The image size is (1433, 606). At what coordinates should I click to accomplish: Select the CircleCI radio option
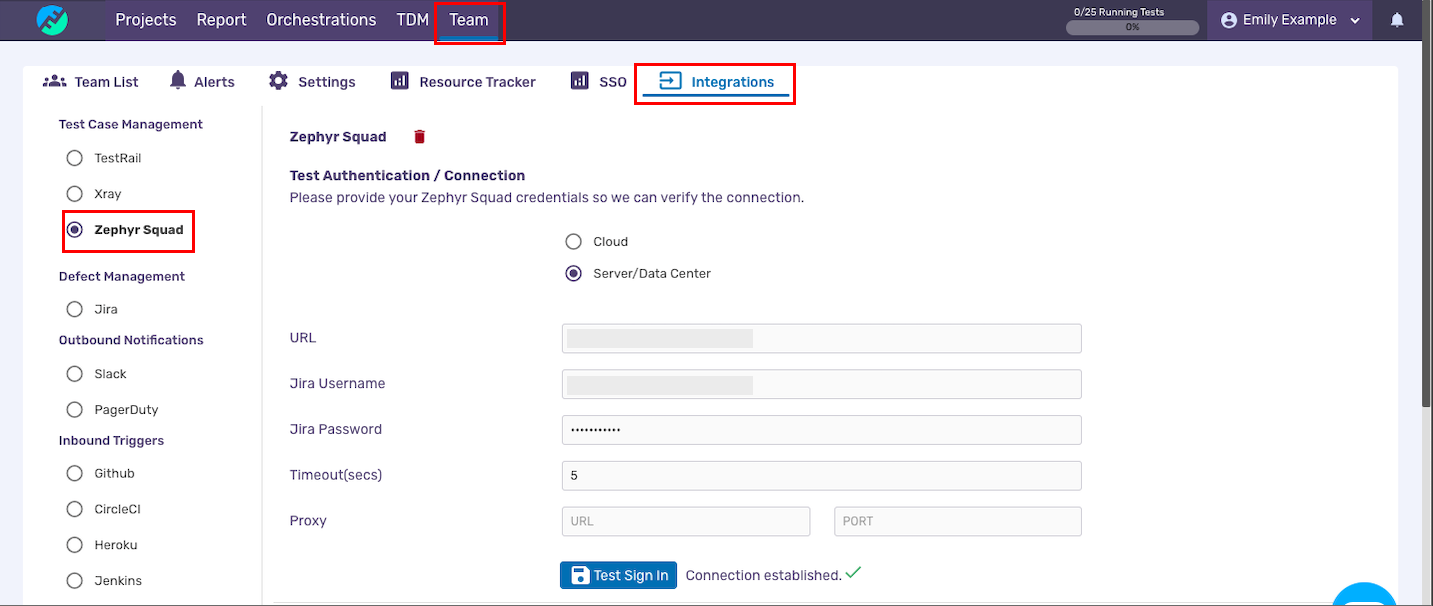pos(74,510)
